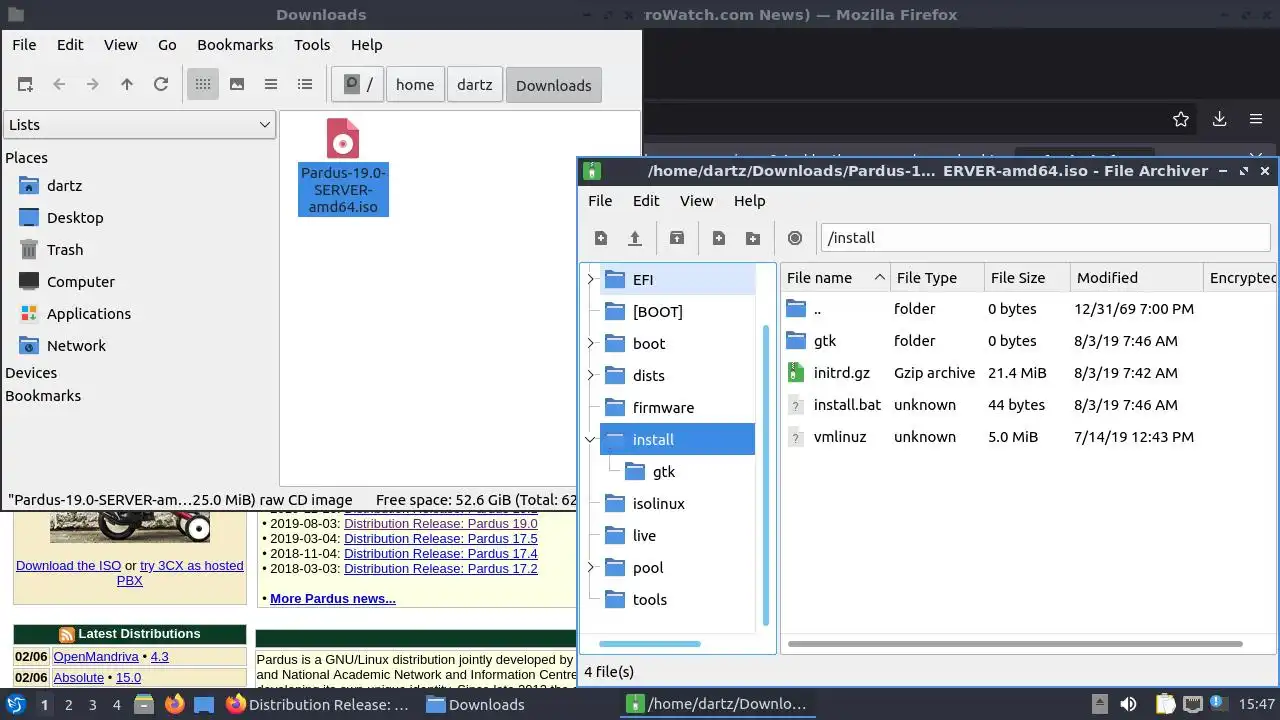Image resolution: width=1280 pixels, height=720 pixels.
Task: Click the Open archive upload-arrow icon
Action: click(635, 238)
